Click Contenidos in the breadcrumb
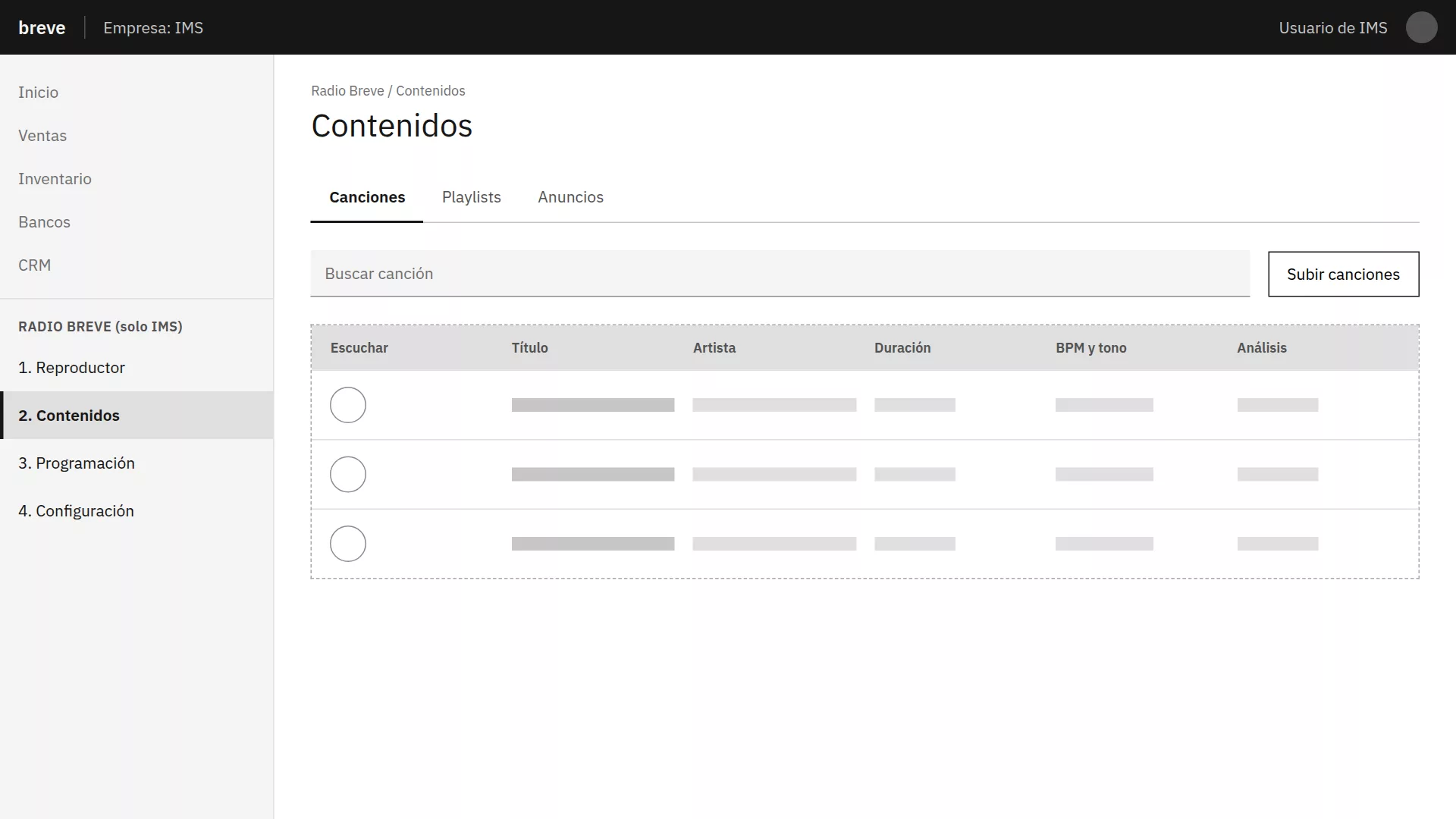This screenshot has height=819, width=1456. pyautogui.click(x=431, y=91)
